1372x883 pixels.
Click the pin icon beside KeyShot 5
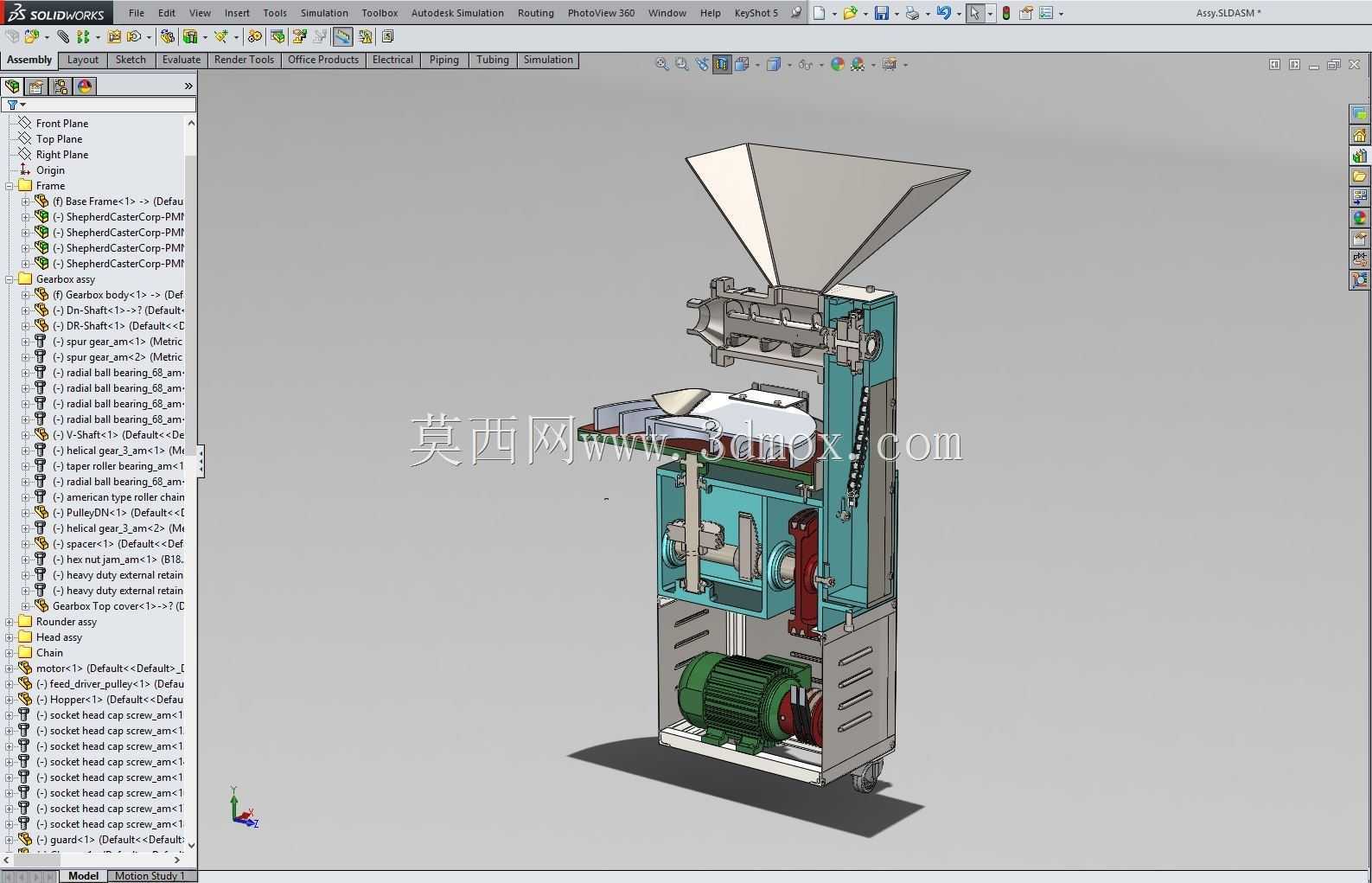pos(795,13)
